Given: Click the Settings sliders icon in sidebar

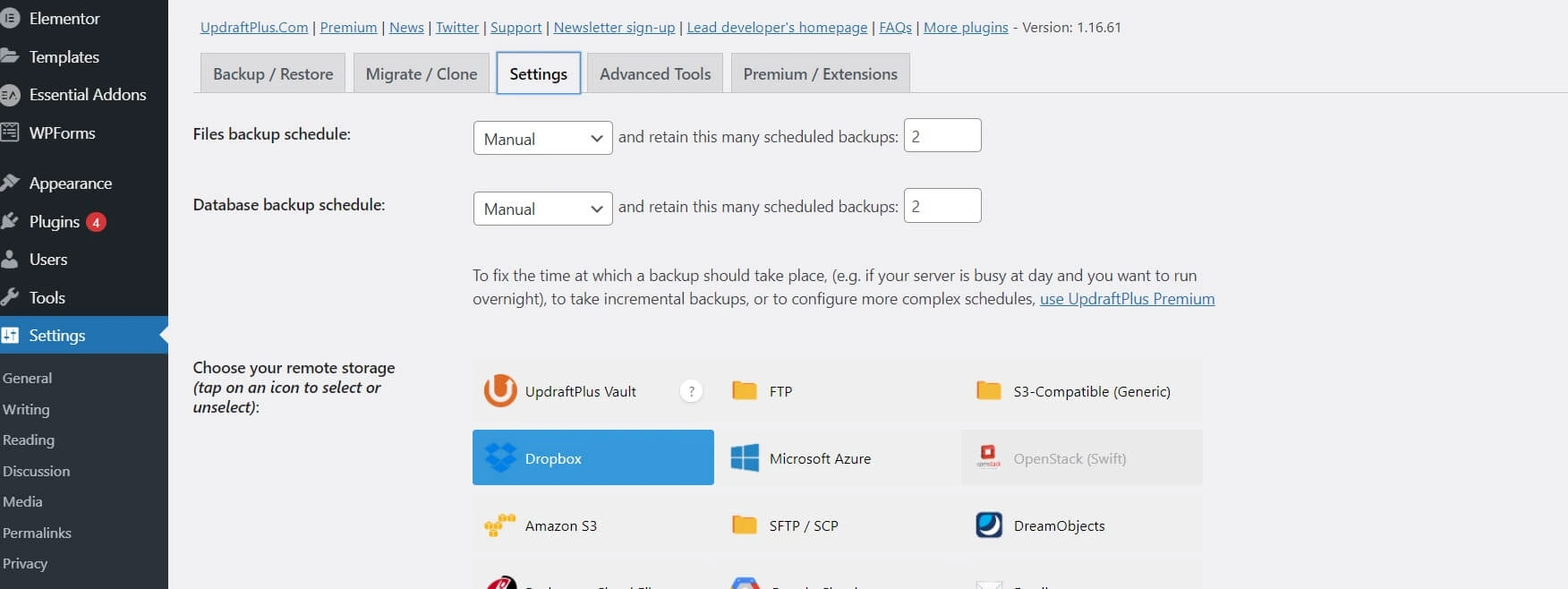Looking at the screenshot, I should tap(10, 335).
